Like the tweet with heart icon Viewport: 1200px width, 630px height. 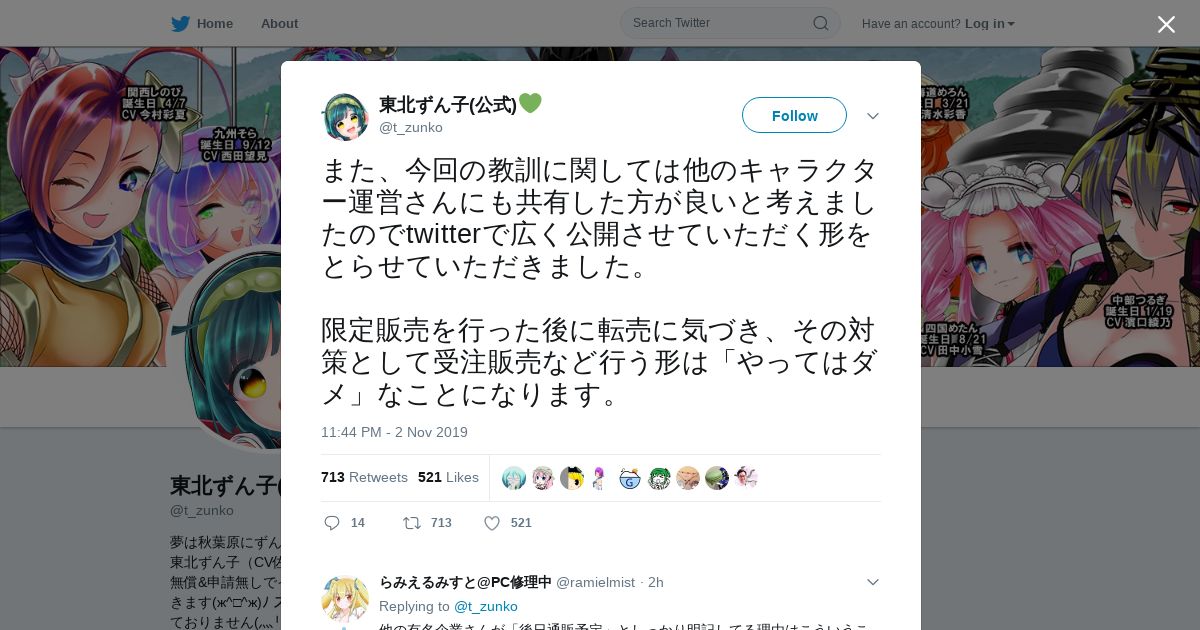492,523
